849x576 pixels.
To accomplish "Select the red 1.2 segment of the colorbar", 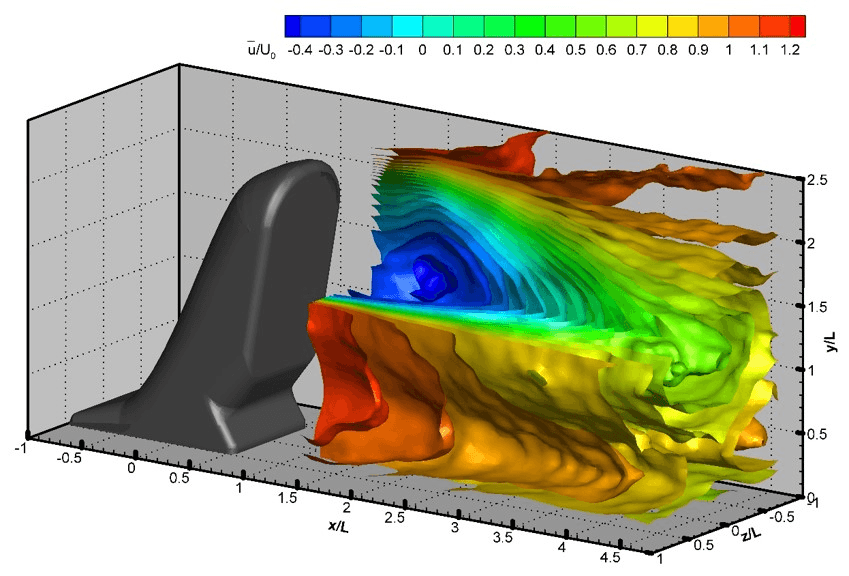I will tap(796, 22).
